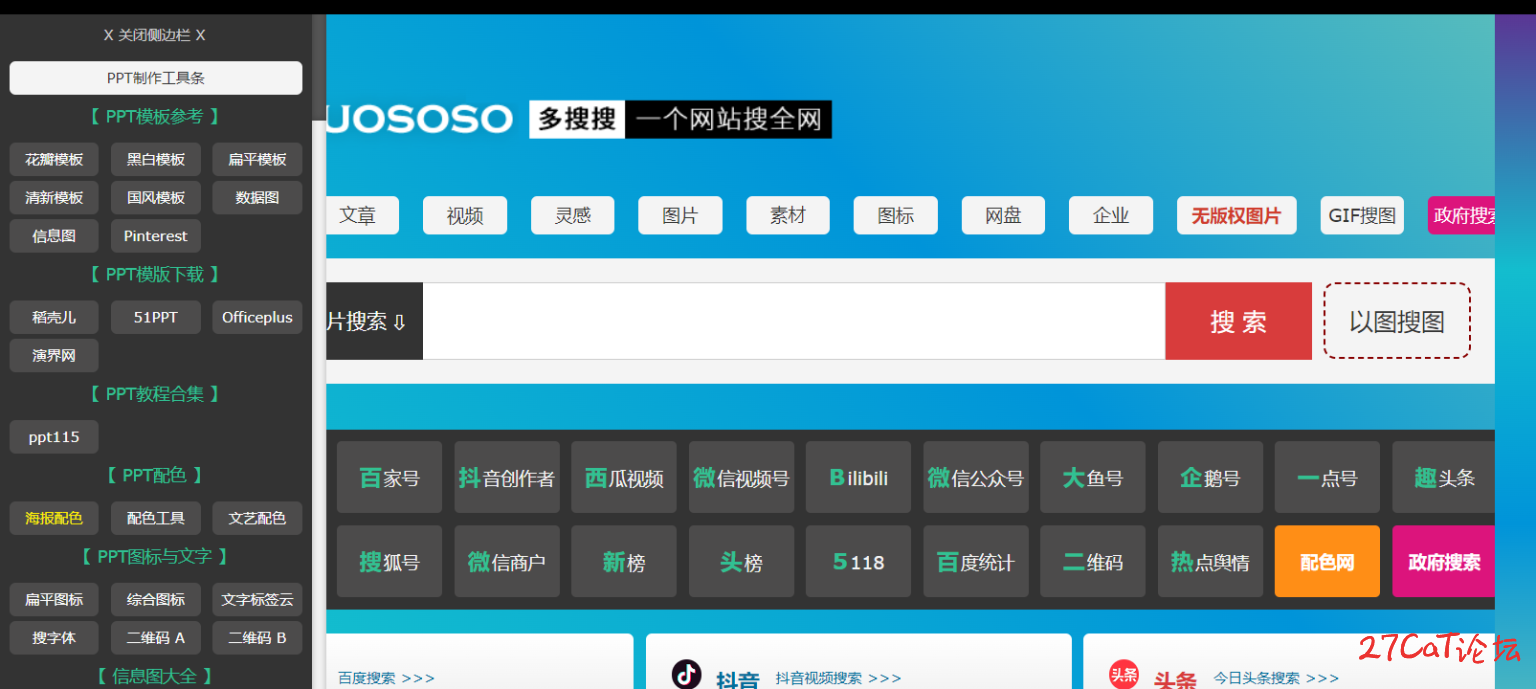Image resolution: width=1536 pixels, height=689 pixels.
Task: Click the red 搜索 button
Action: [1238, 321]
